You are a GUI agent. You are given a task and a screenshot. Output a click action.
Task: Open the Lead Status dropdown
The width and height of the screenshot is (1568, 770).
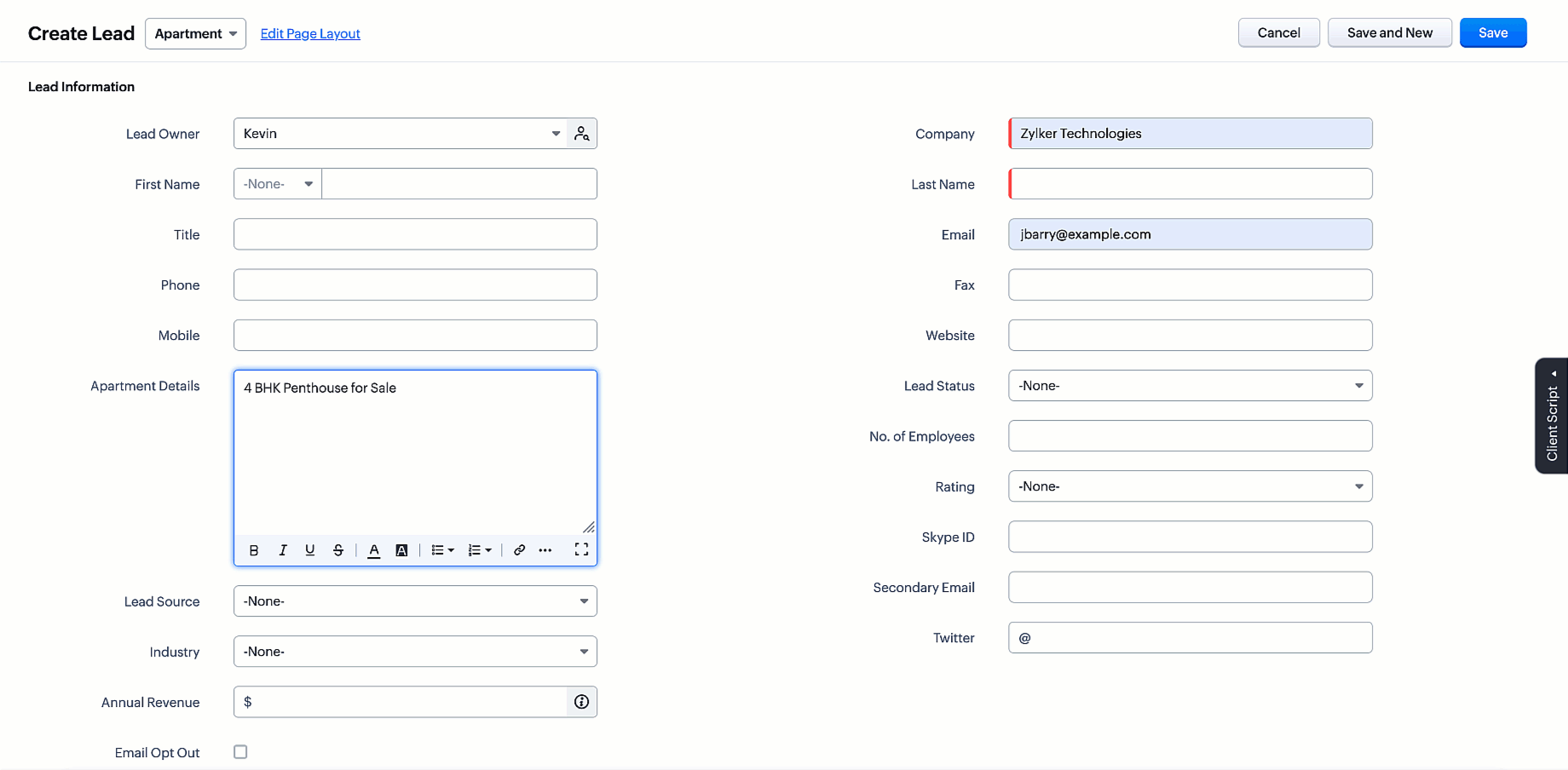[1190, 386]
